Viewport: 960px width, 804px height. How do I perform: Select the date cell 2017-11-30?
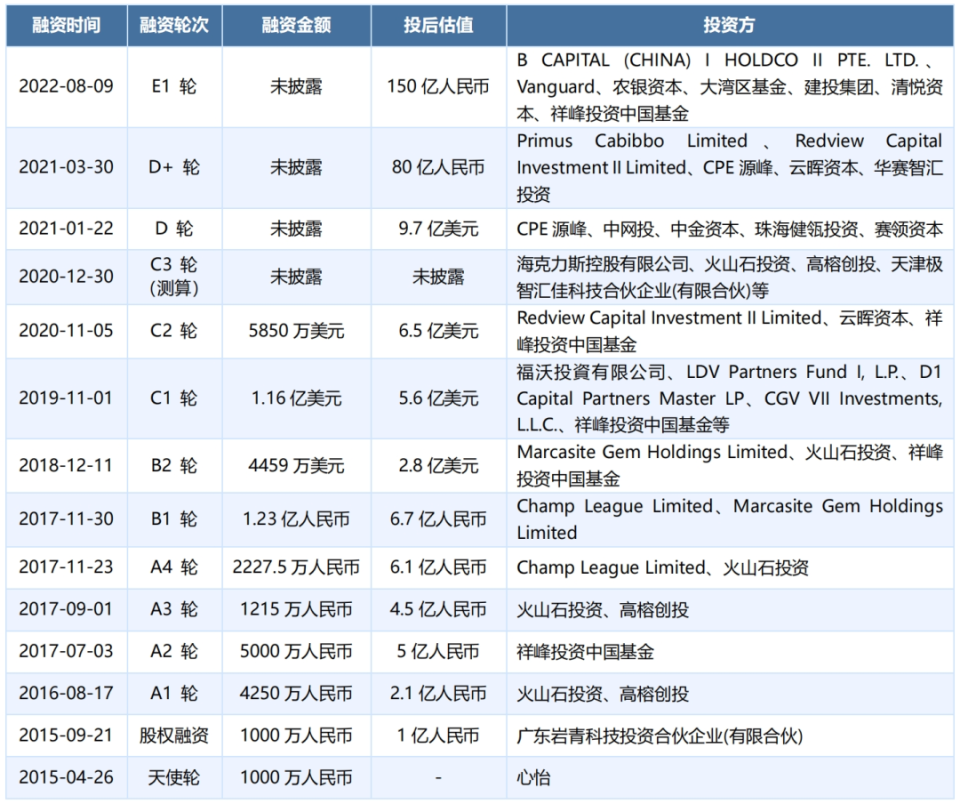coord(67,520)
